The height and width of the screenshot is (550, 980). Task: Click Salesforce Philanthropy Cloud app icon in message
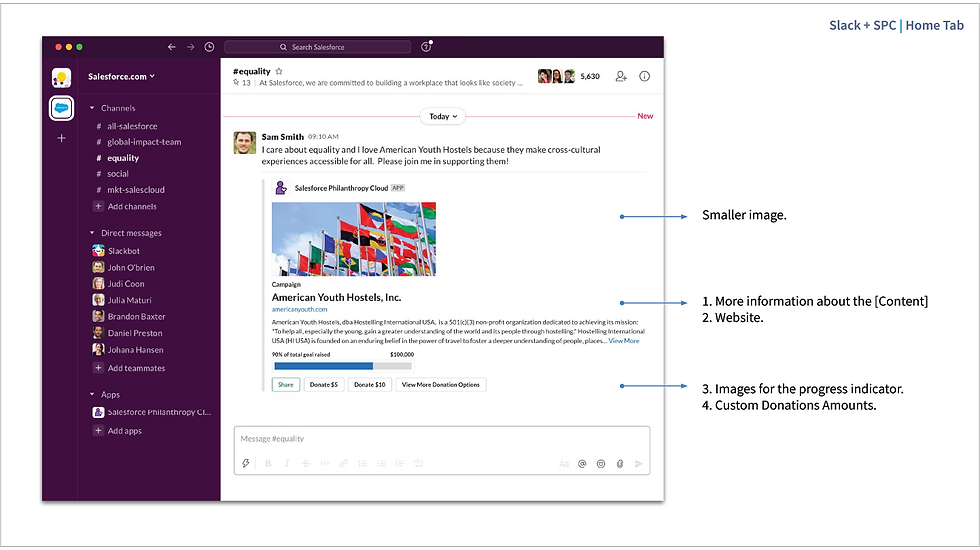[x=281, y=188]
